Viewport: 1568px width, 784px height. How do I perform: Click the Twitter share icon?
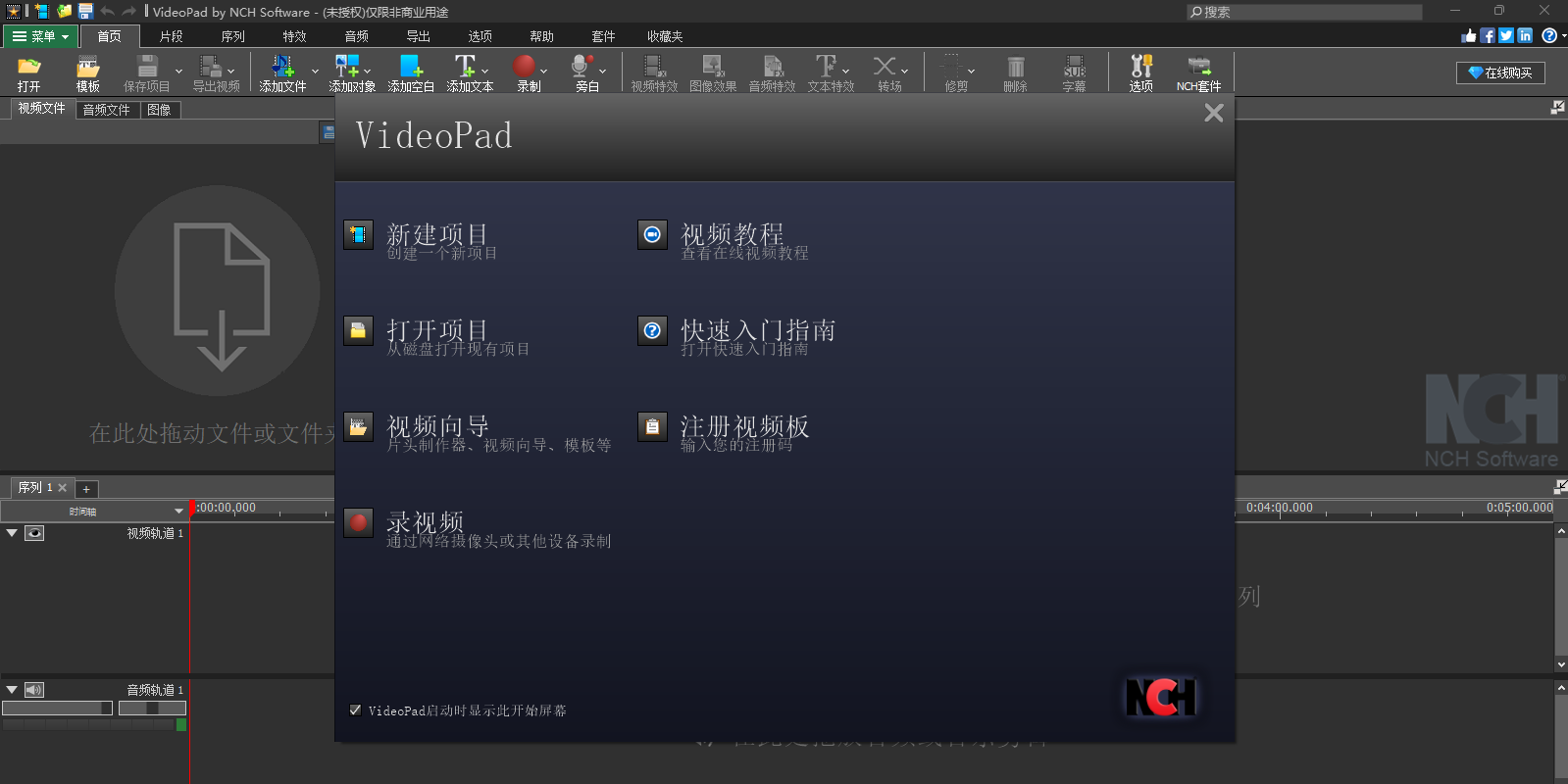[x=1506, y=35]
